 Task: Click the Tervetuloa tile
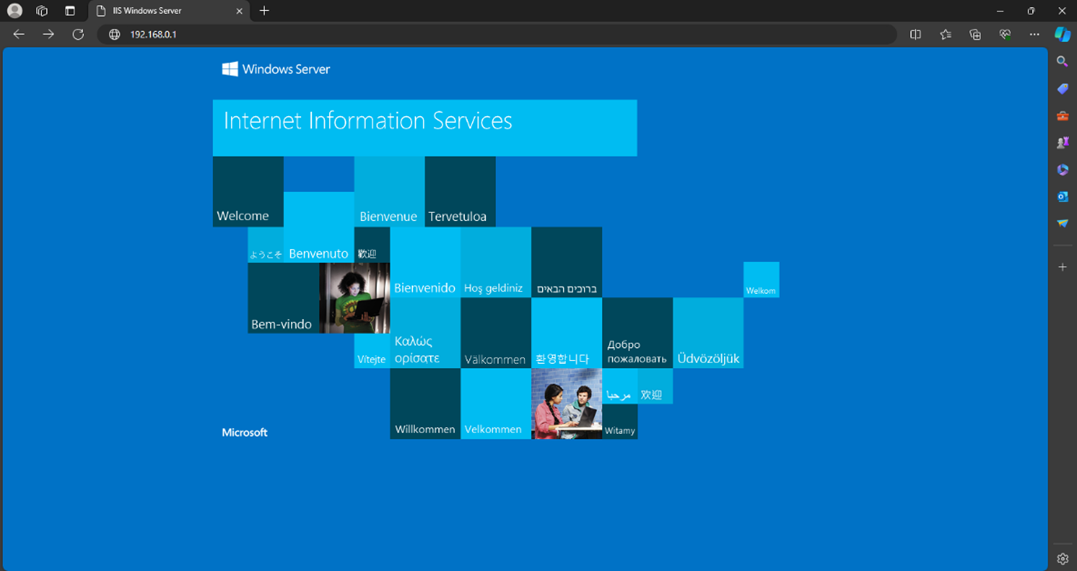pos(460,192)
